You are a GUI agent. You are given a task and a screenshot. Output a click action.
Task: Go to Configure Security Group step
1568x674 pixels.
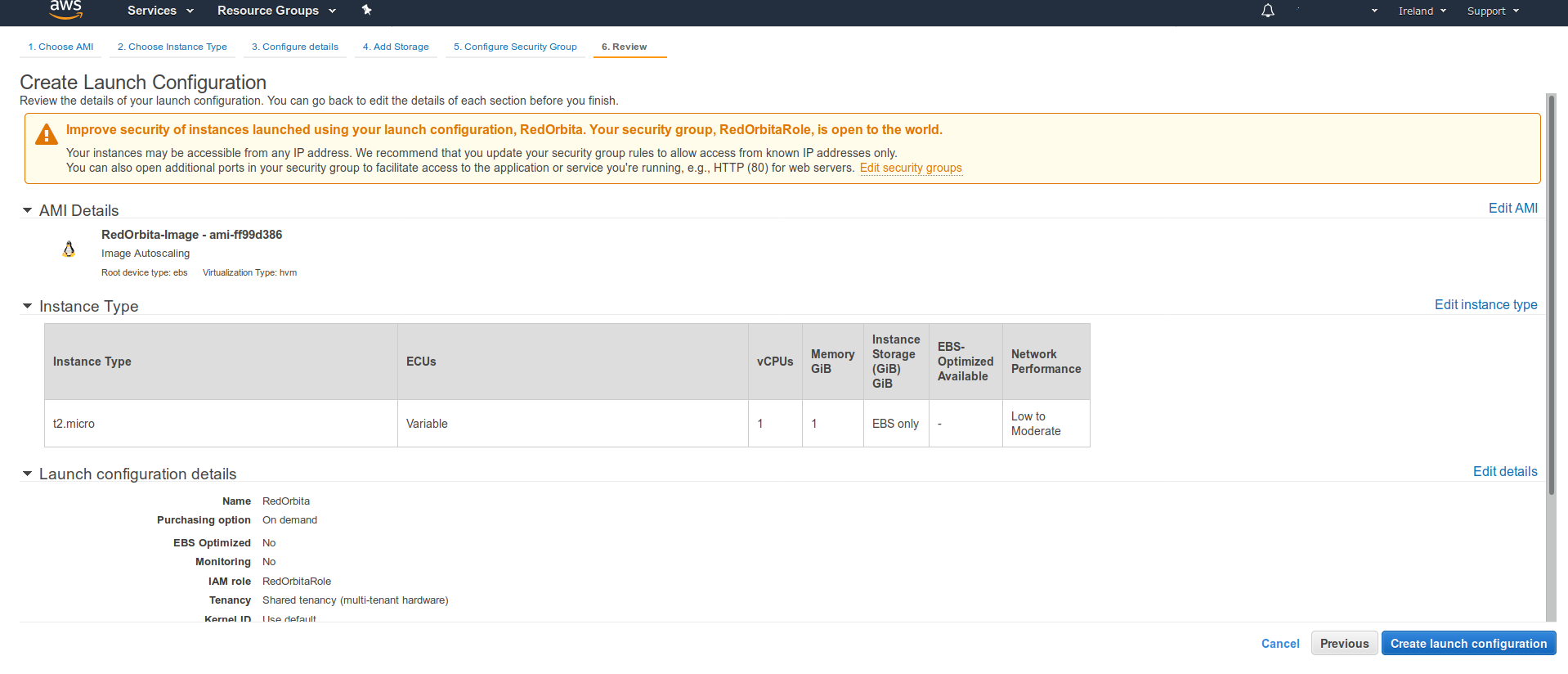coord(515,47)
